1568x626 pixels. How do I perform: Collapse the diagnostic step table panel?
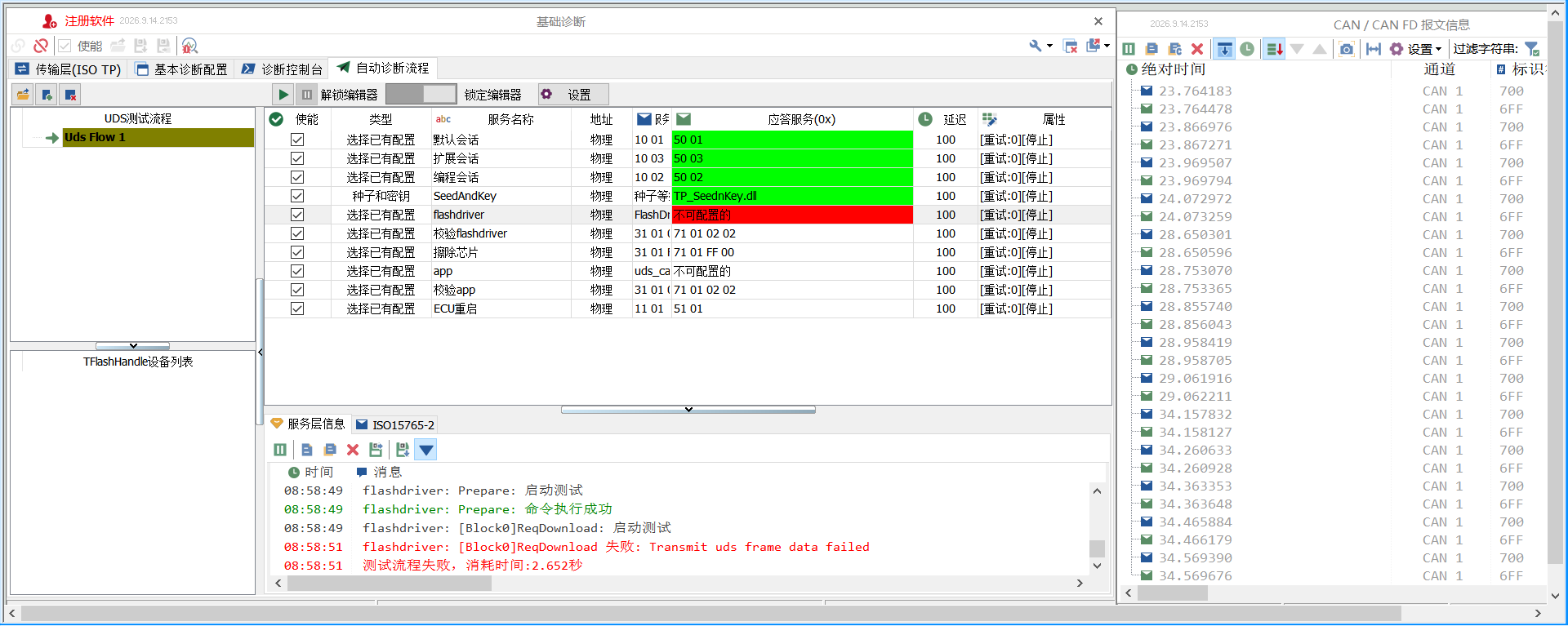[688, 410]
